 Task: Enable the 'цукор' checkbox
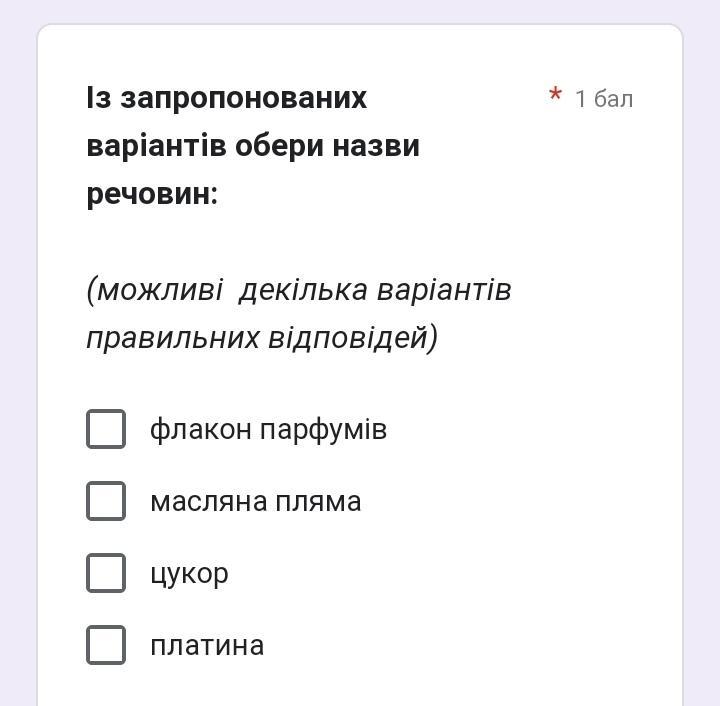pyautogui.click(x=106, y=573)
